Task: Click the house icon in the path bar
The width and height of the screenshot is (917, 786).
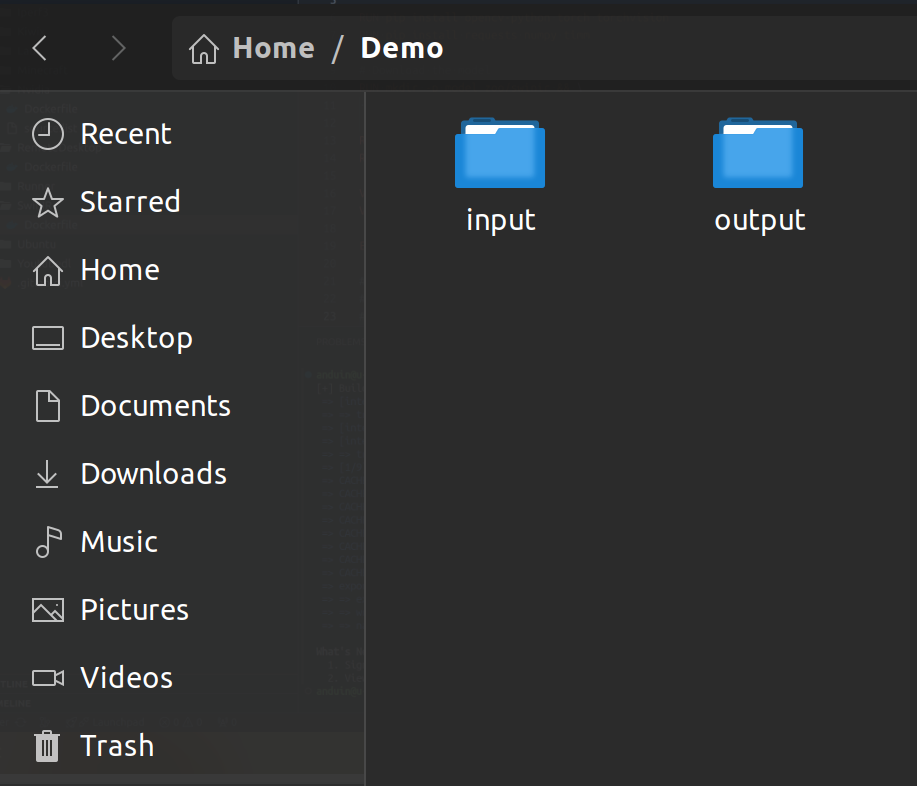Action: tap(204, 49)
